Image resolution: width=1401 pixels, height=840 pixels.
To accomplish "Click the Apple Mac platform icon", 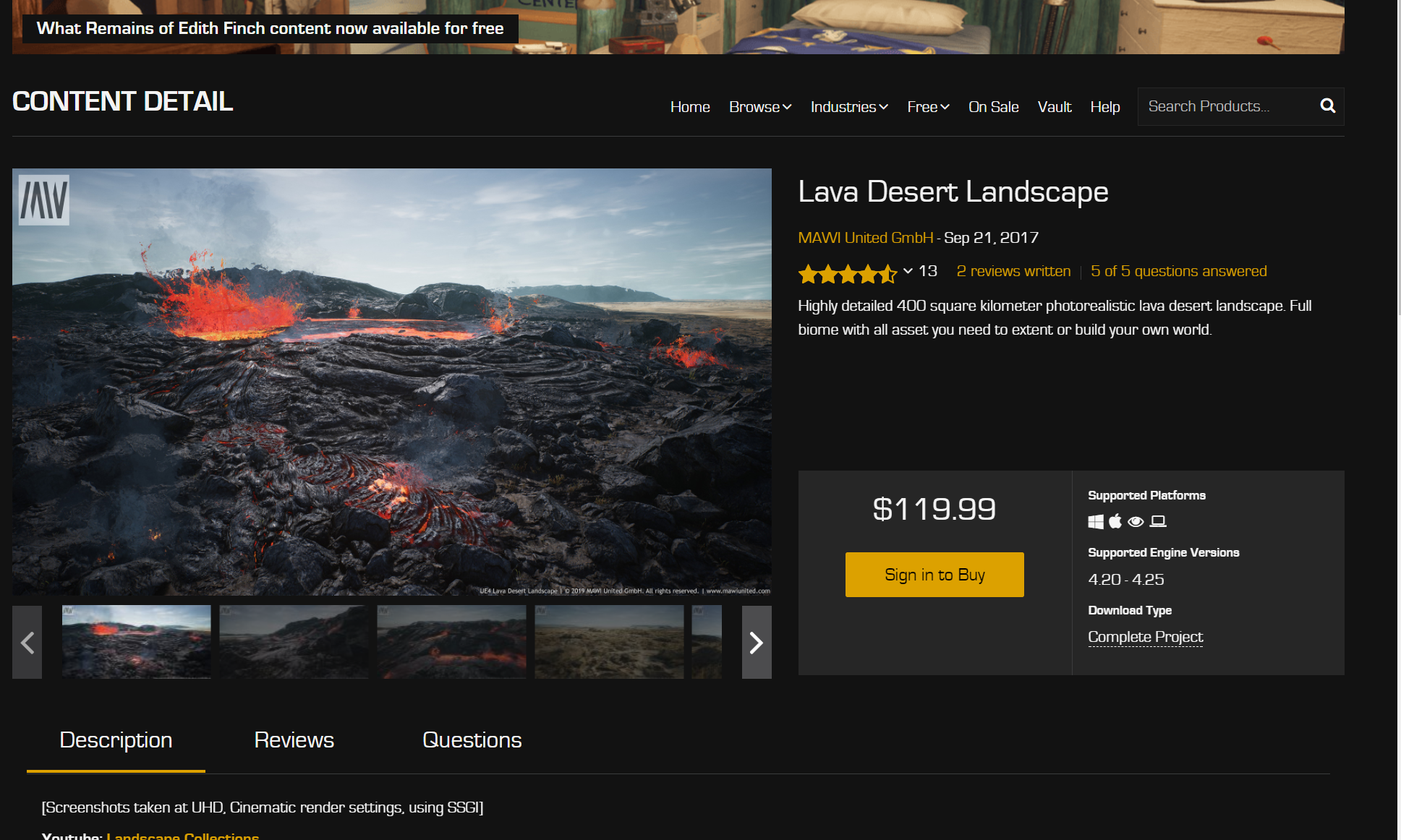I will [x=1115, y=521].
